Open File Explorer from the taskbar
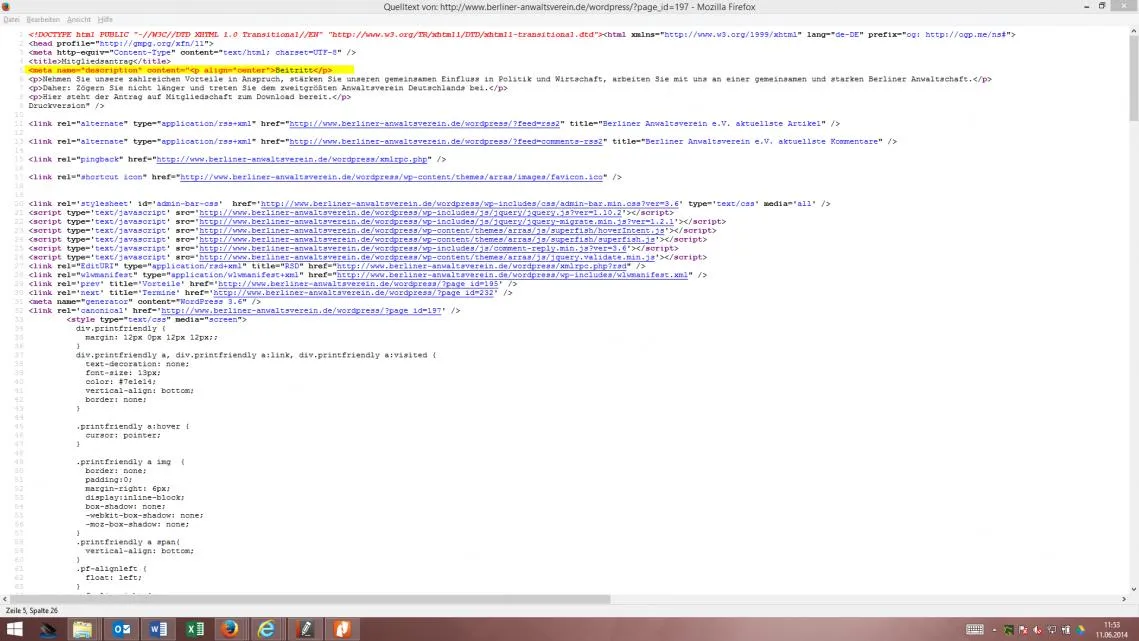1139x641 pixels. [x=82, y=629]
